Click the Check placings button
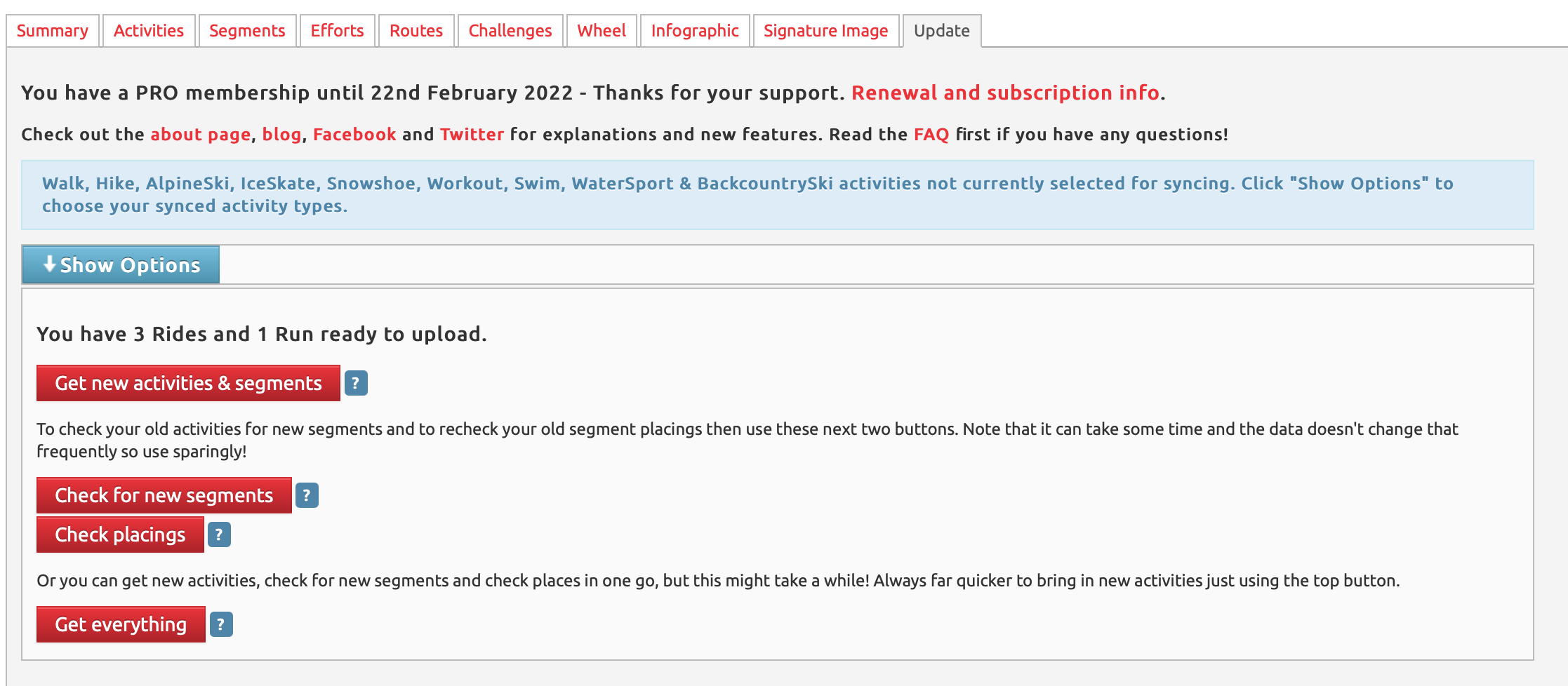1568x686 pixels. click(x=120, y=534)
